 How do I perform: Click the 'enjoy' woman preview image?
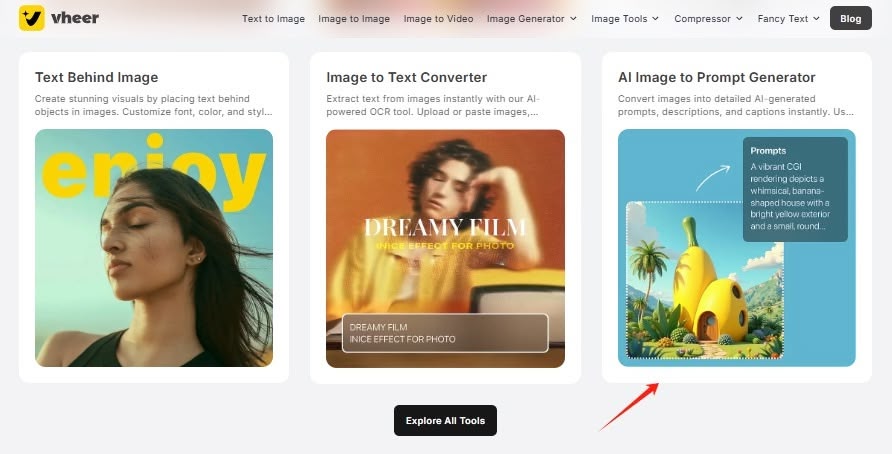coord(154,247)
